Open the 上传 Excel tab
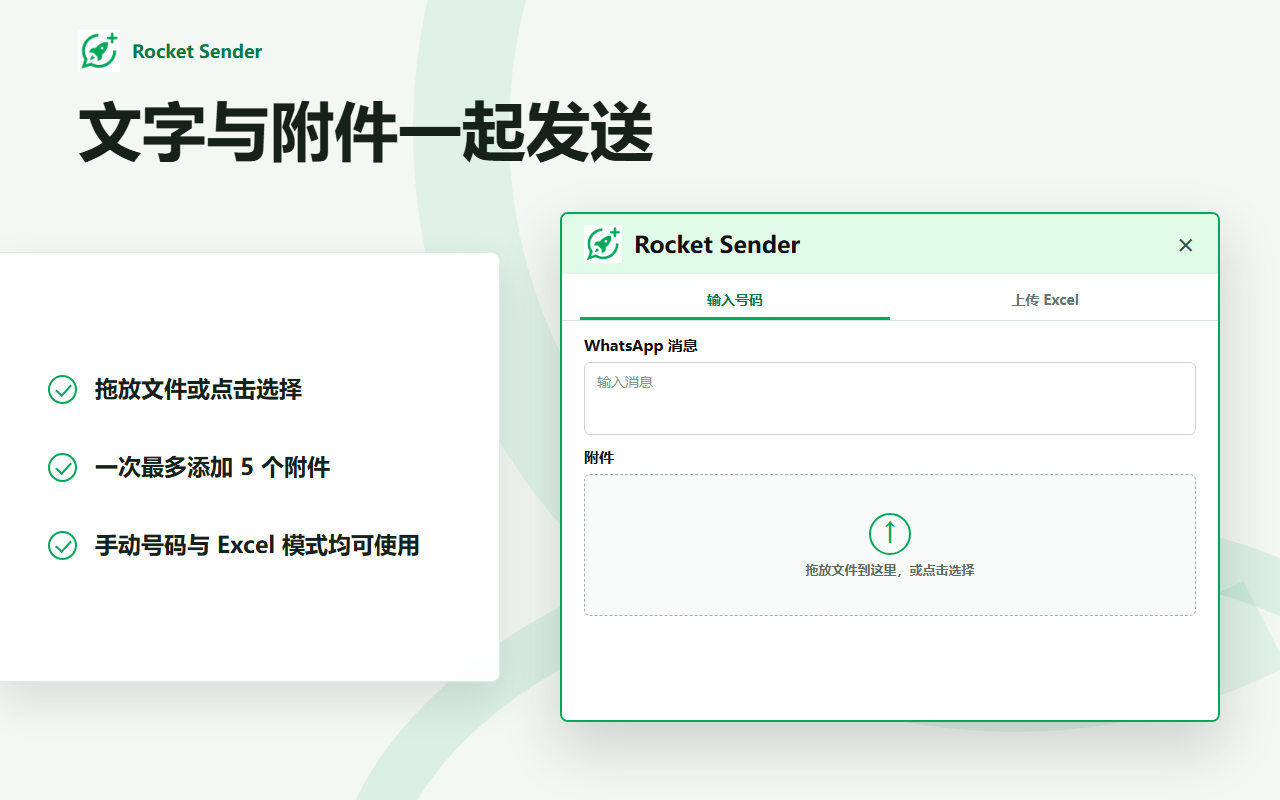 click(1045, 300)
